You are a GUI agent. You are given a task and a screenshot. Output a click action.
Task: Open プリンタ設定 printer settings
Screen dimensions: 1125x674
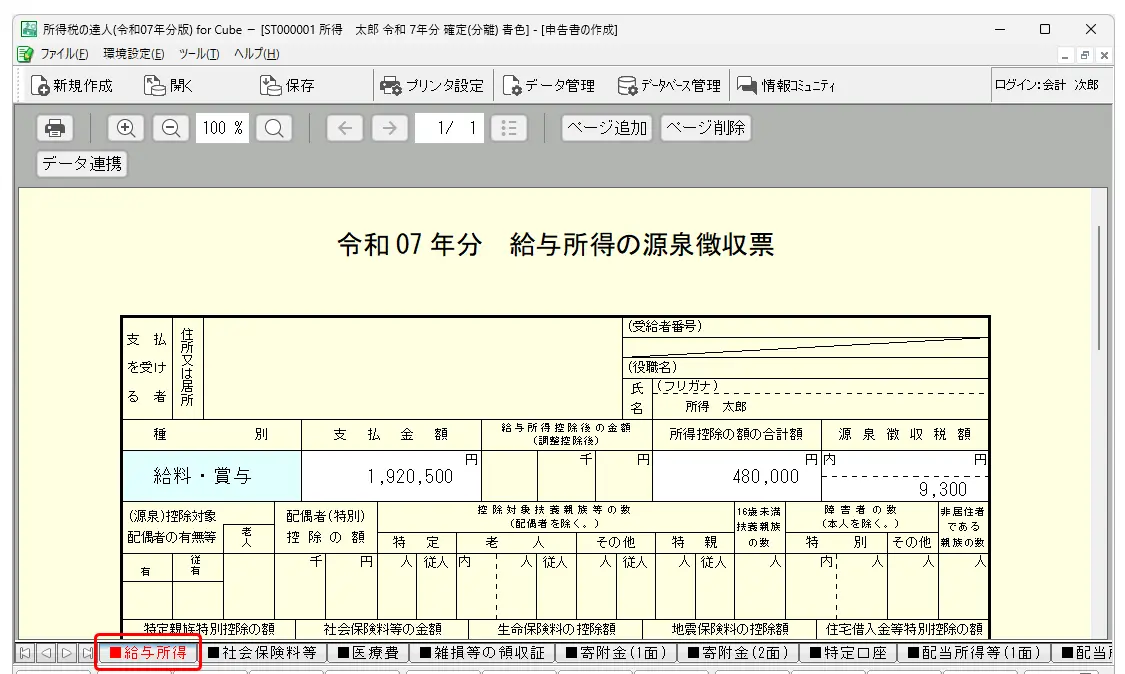(432, 86)
